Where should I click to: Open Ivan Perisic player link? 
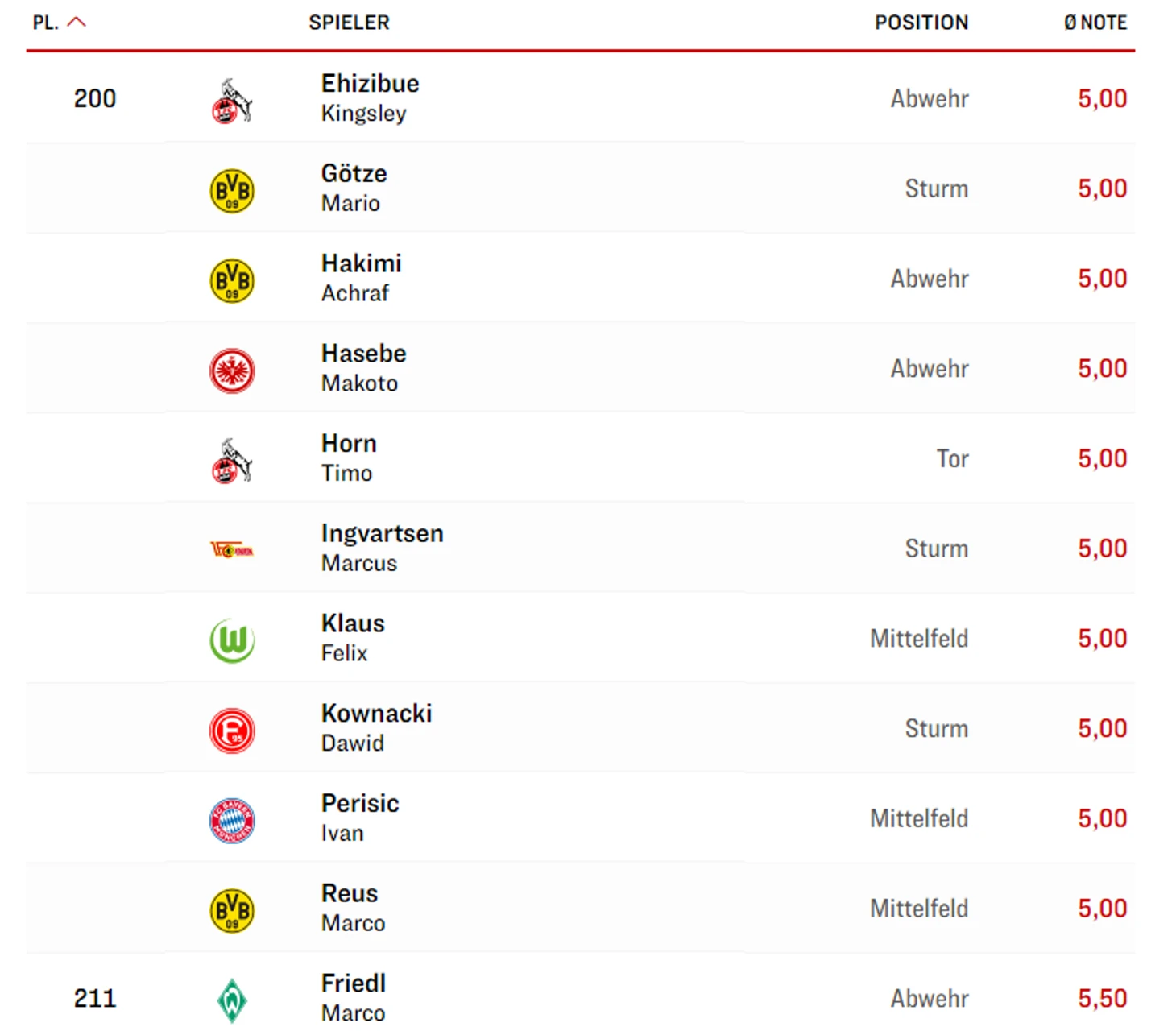point(360,804)
